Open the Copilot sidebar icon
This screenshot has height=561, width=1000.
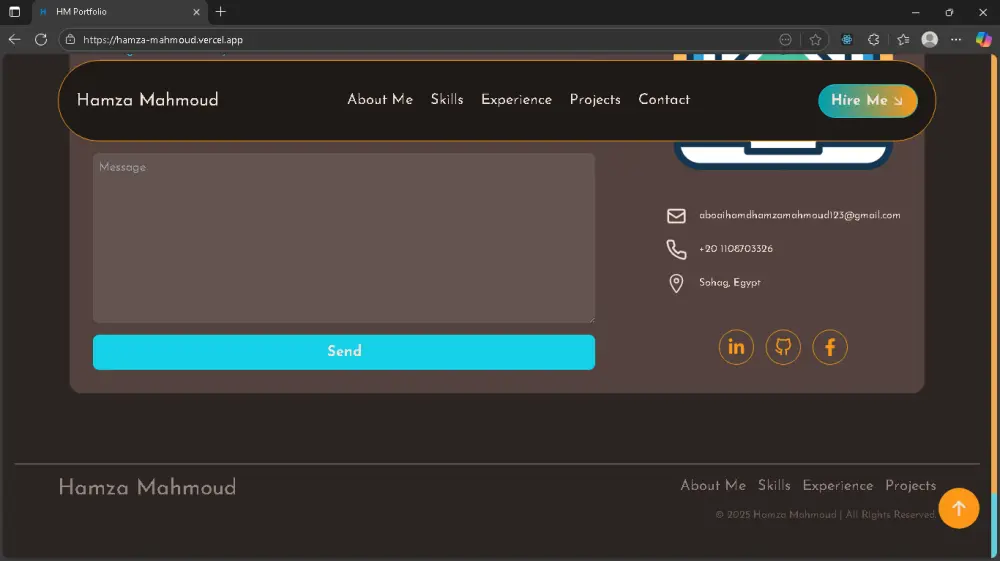983,40
